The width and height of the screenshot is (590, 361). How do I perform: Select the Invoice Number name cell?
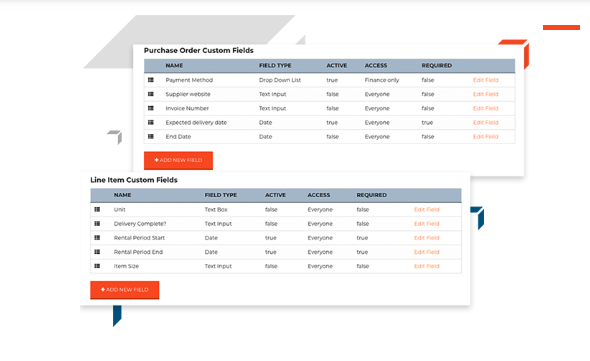(187, 108)
